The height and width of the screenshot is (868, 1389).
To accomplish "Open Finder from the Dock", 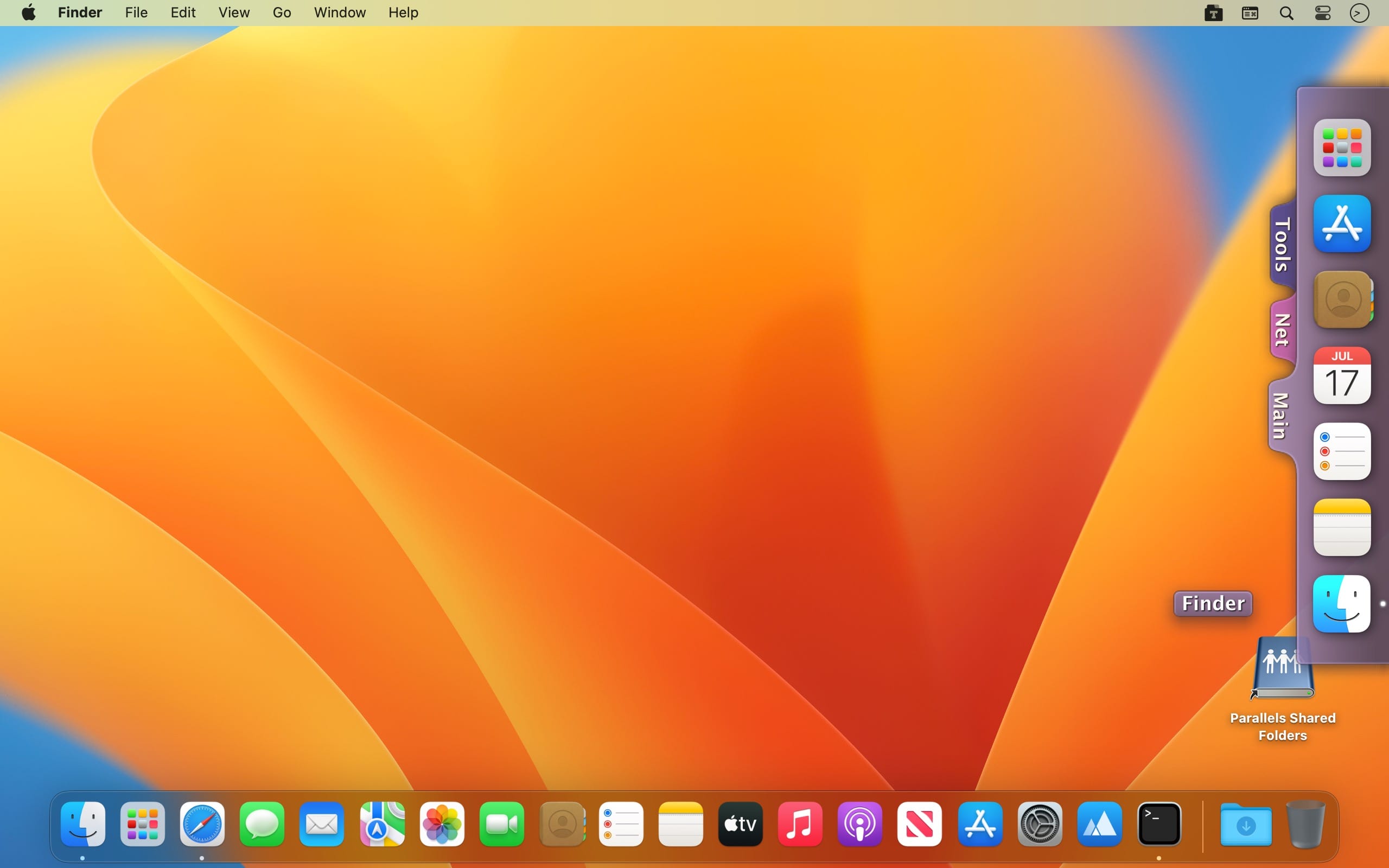I will pyautogui.click(x=83, y=824).
